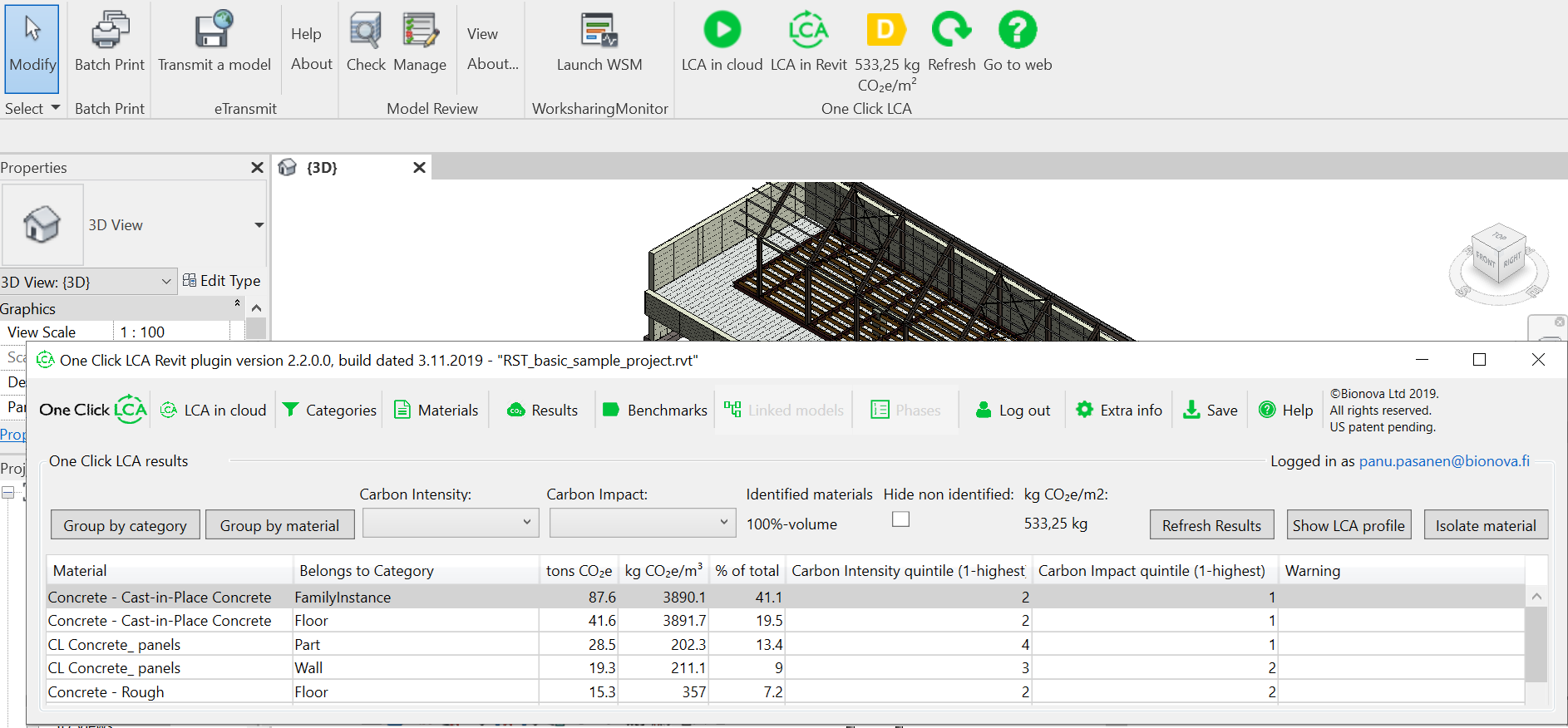Sort by % of total column header

coord(747,571)
